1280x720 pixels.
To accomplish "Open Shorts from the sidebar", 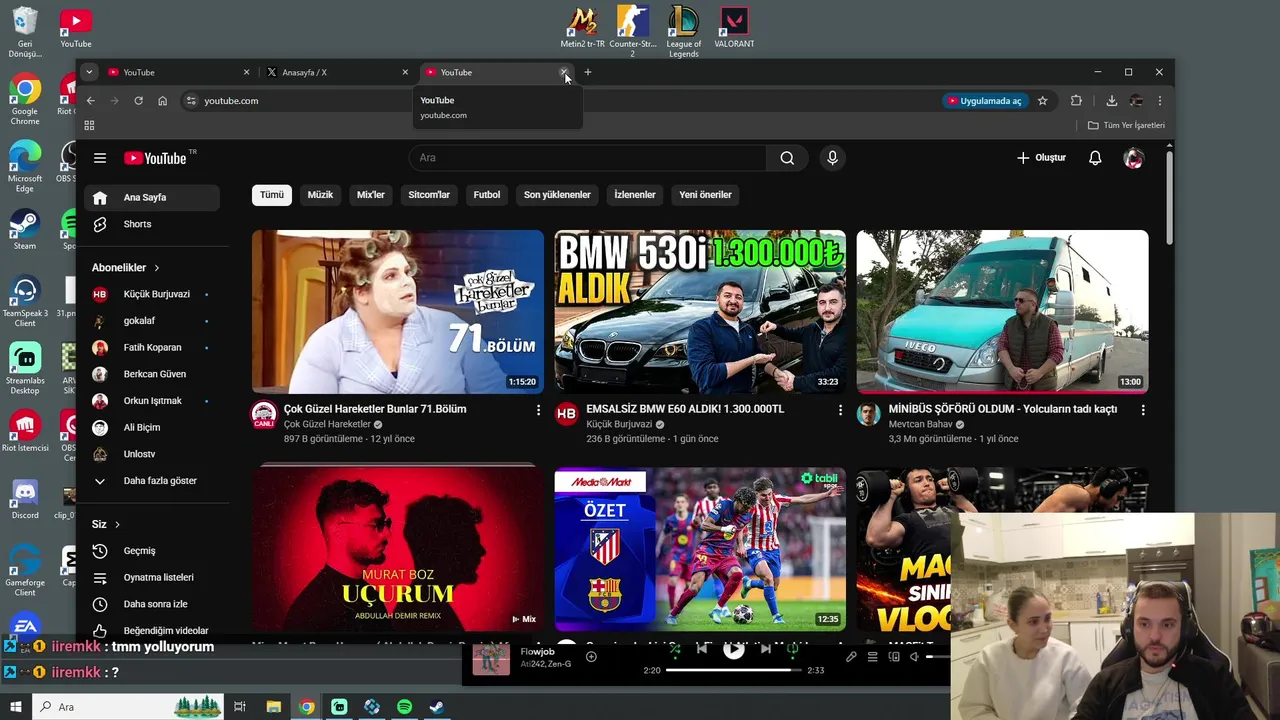I will click(152, 224).
